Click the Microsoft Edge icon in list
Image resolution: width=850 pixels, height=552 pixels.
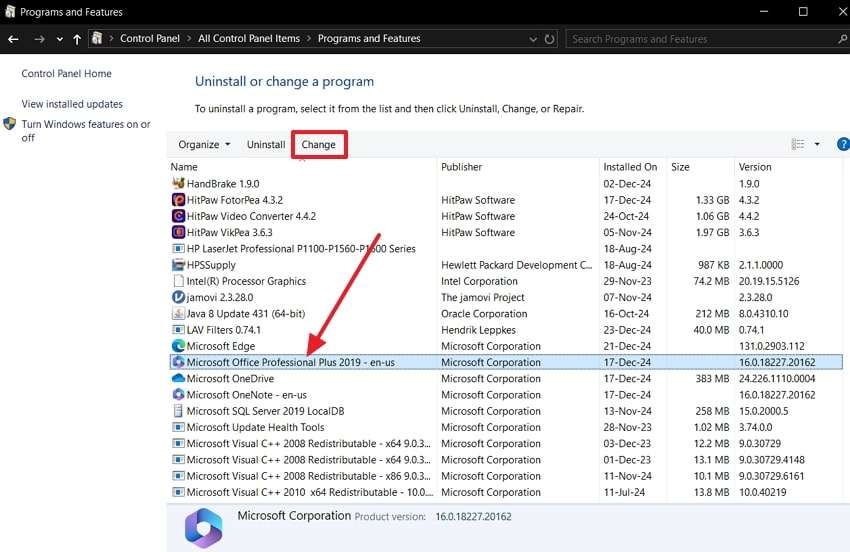178,346
